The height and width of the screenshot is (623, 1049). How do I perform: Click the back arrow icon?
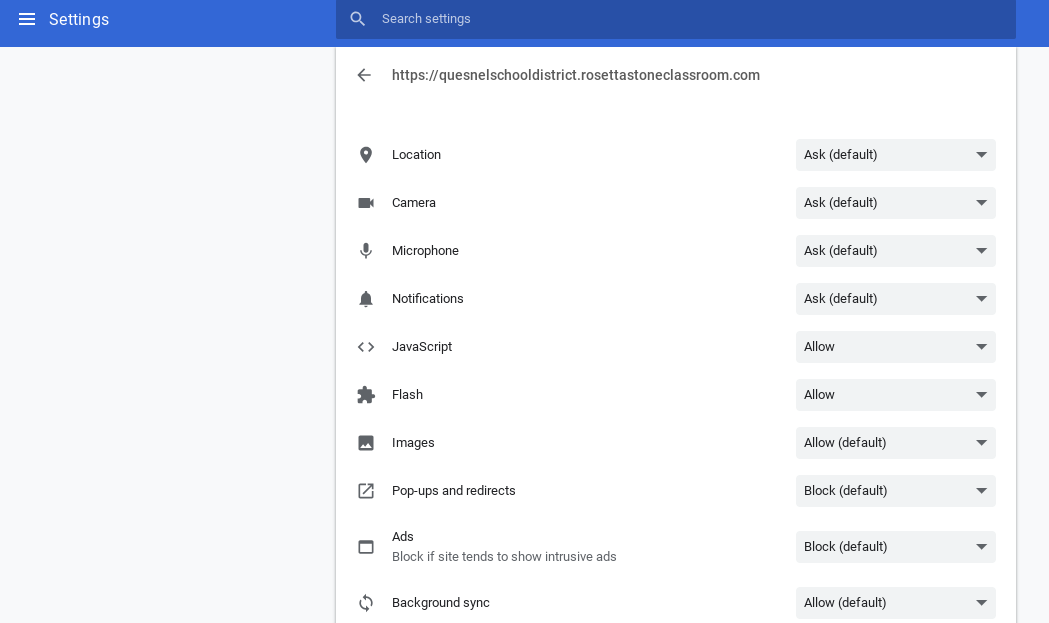364,75
